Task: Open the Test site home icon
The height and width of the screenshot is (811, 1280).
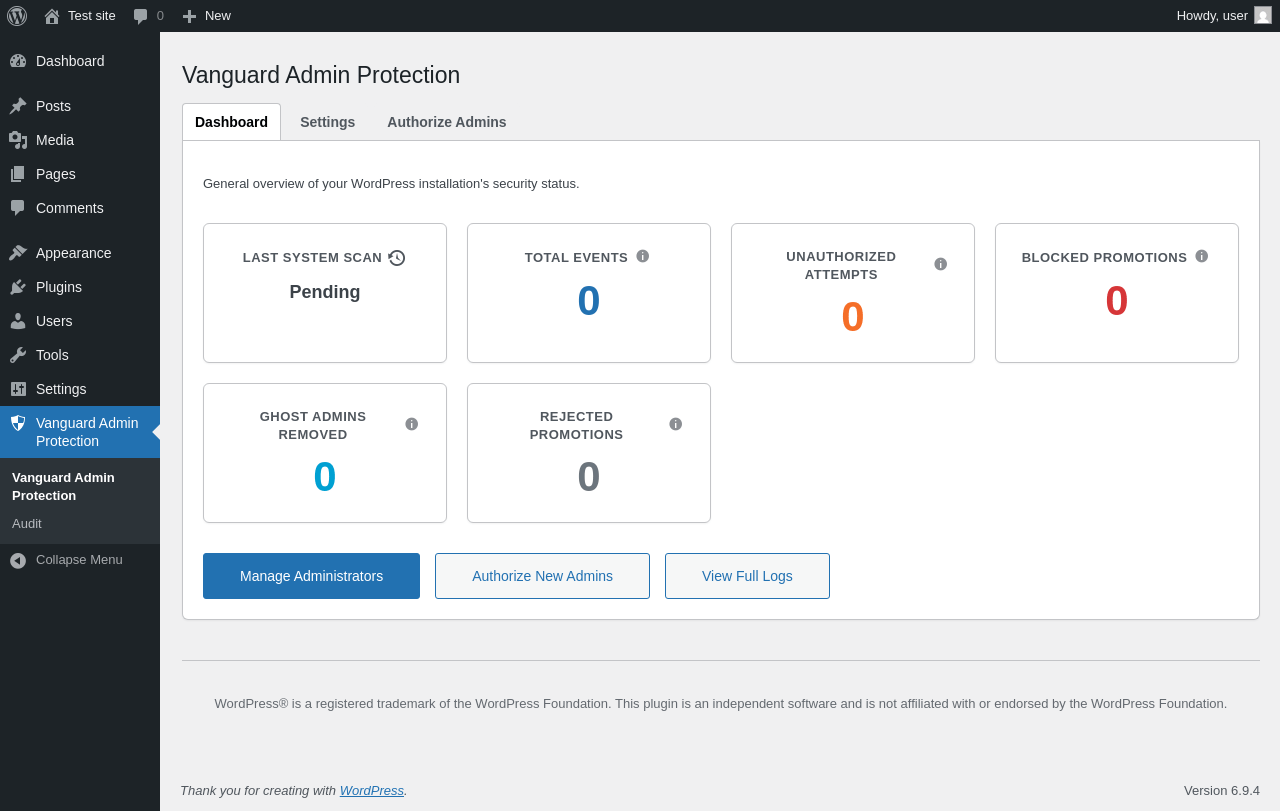Action: point(52,16)
